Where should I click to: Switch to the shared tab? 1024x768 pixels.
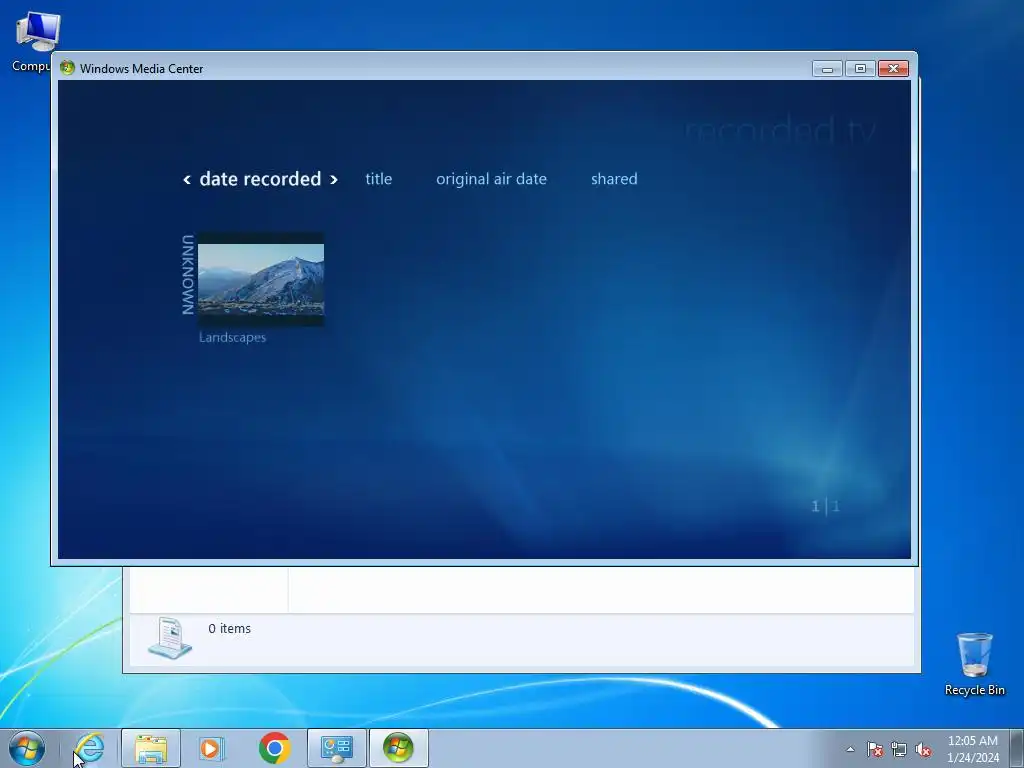[x=614, y=179]
